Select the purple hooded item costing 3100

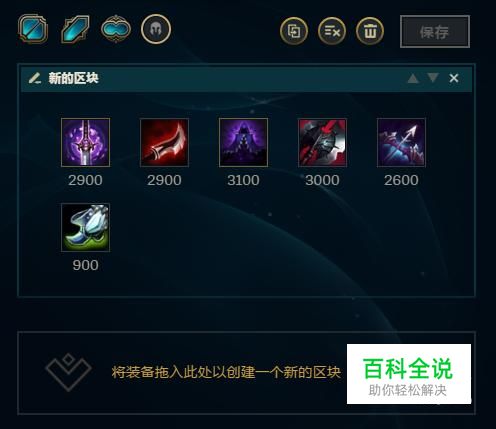pos(243,142)
